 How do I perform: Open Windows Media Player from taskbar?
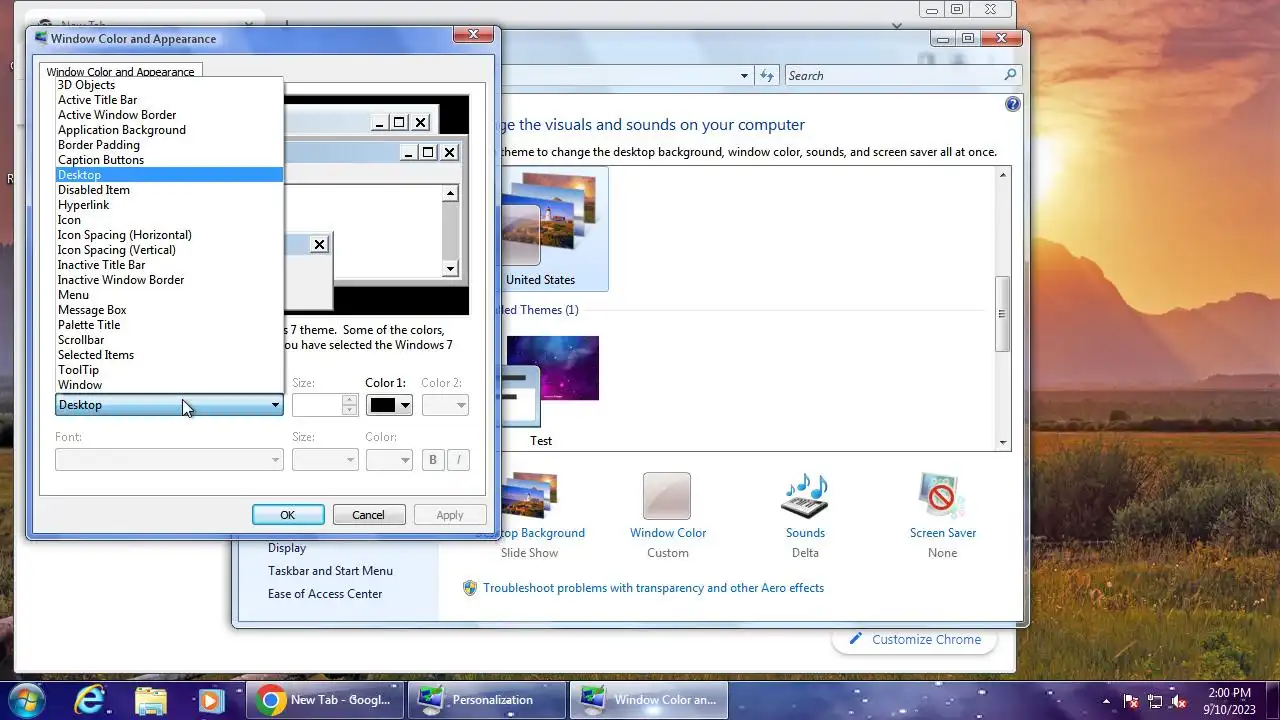point(210,700)
